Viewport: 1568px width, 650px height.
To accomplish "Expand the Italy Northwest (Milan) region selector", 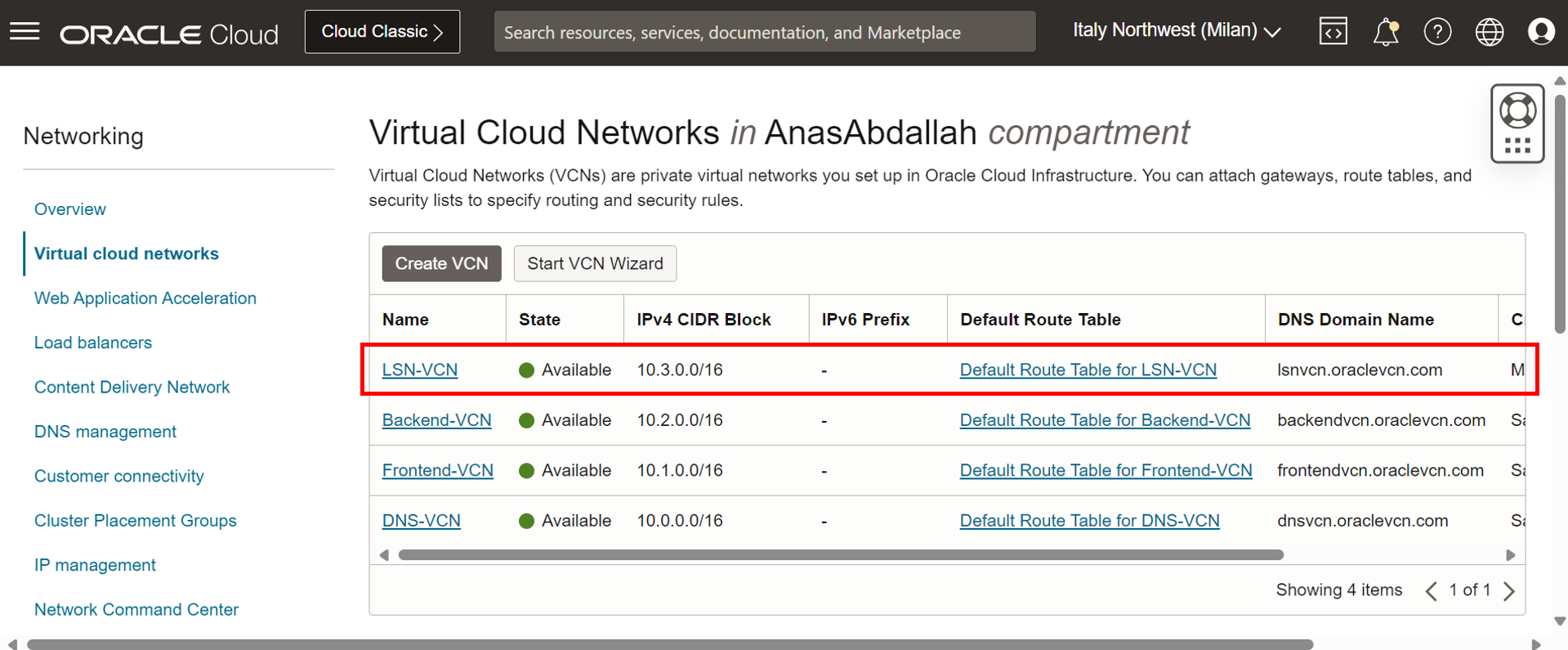I will point(1176,31).
